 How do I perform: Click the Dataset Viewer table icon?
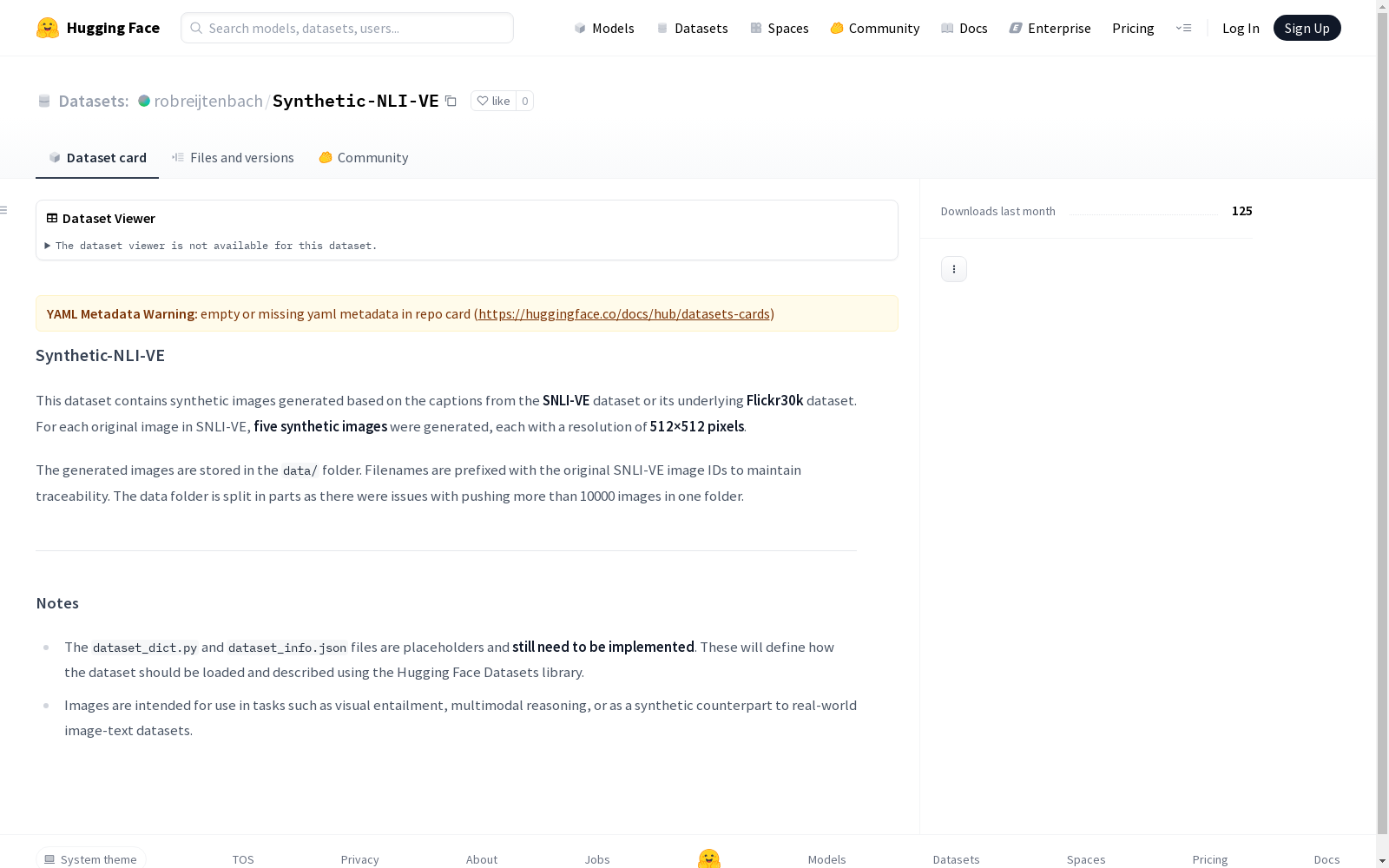point(52,218)
